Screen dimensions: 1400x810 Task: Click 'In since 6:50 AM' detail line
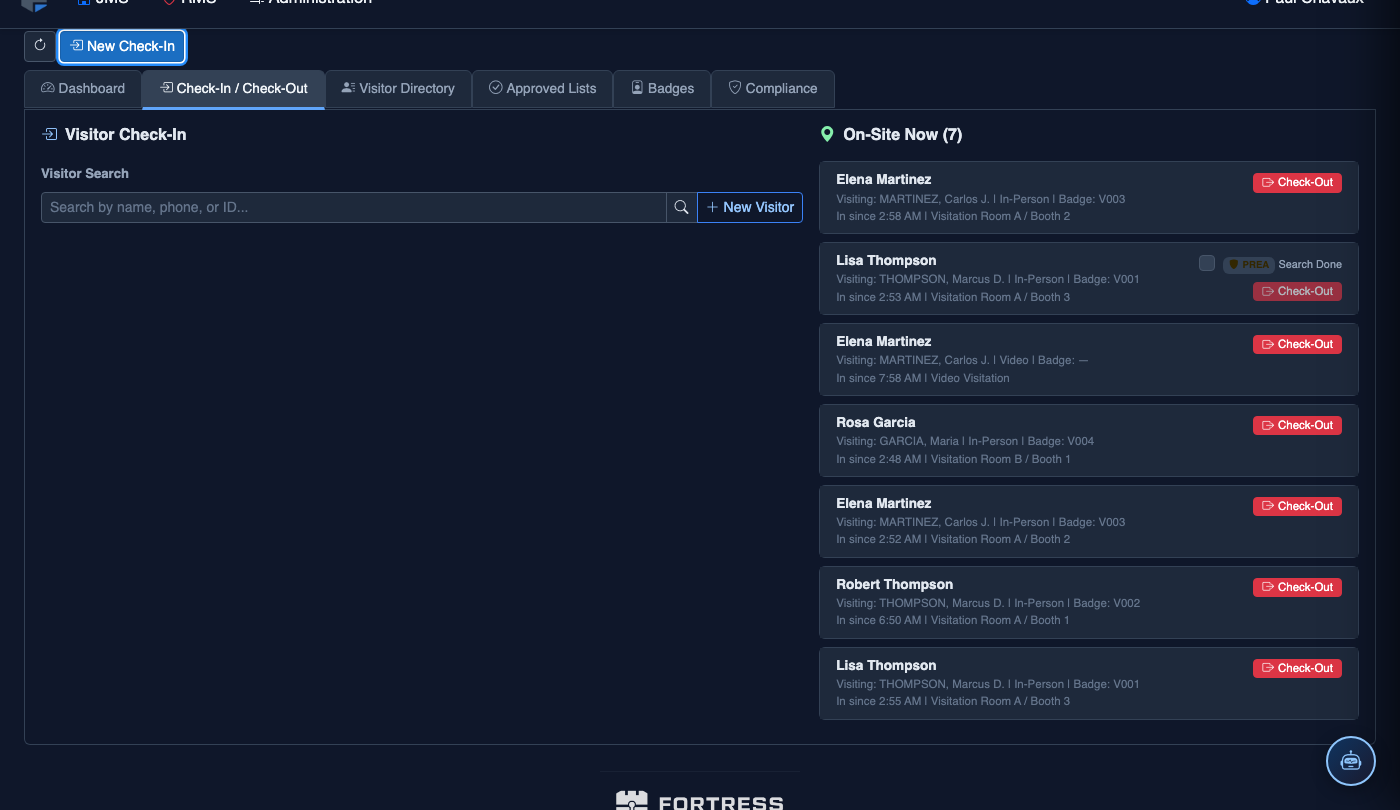[953, 620]
